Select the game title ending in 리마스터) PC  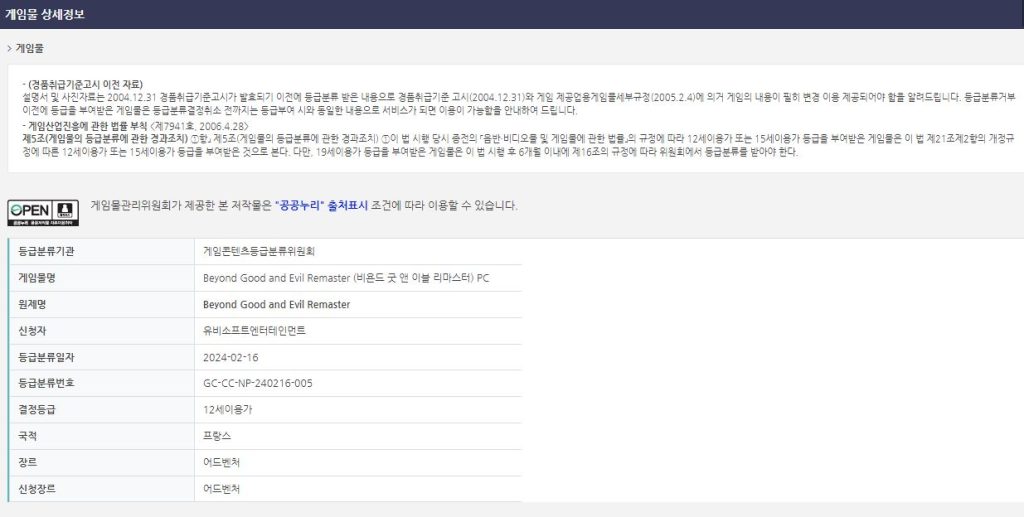[346, 278]
